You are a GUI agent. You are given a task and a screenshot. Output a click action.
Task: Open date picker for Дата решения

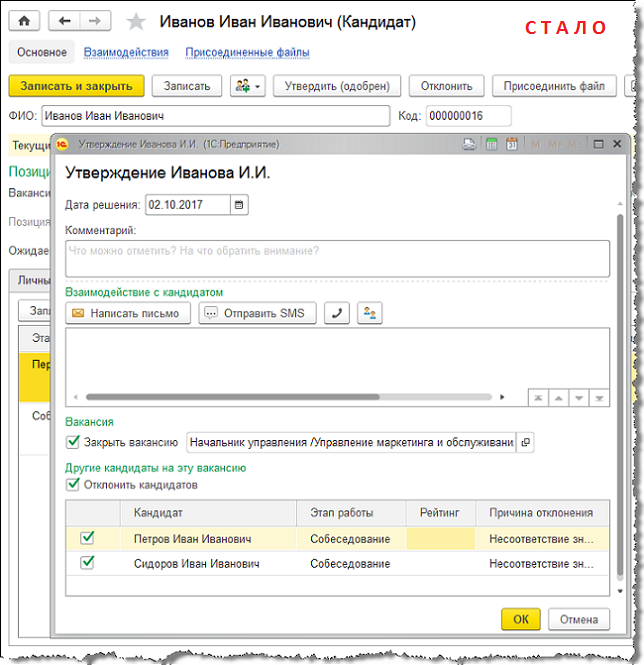[x=239, y=205]
